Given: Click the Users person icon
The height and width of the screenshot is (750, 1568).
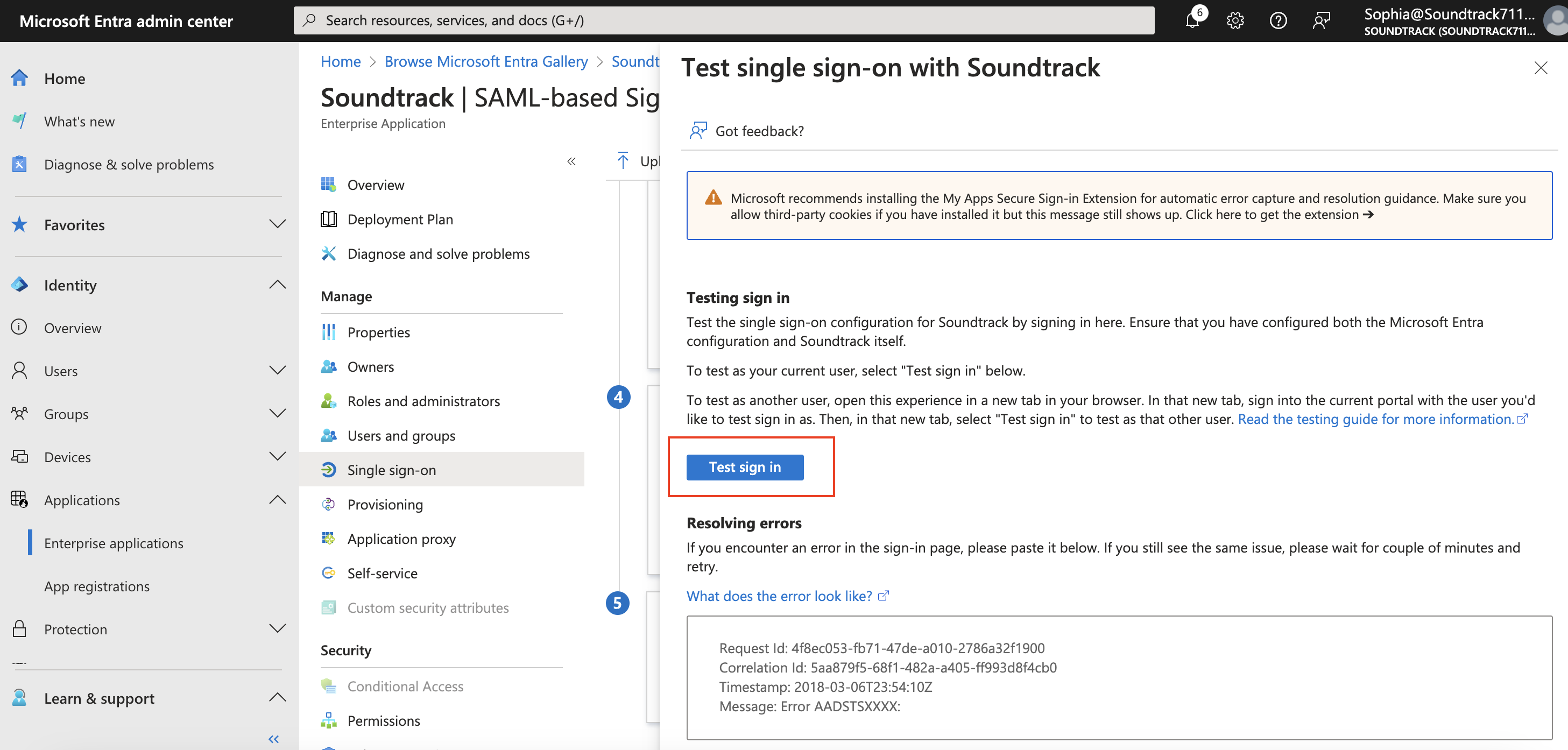Looking at the screenshot, I should [x=19, y=370].
